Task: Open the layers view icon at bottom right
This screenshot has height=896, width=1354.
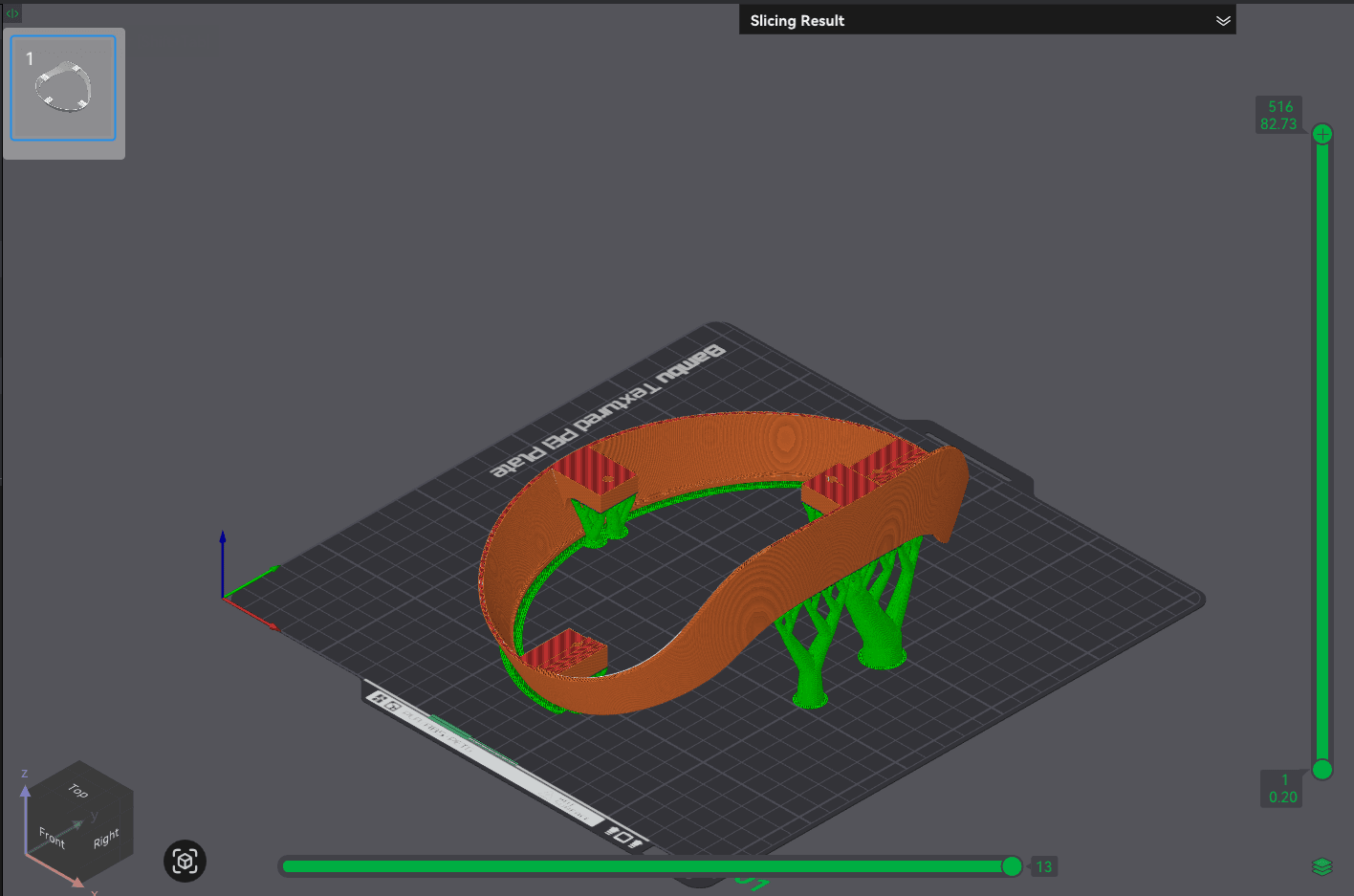Action: coord(1322,866)
